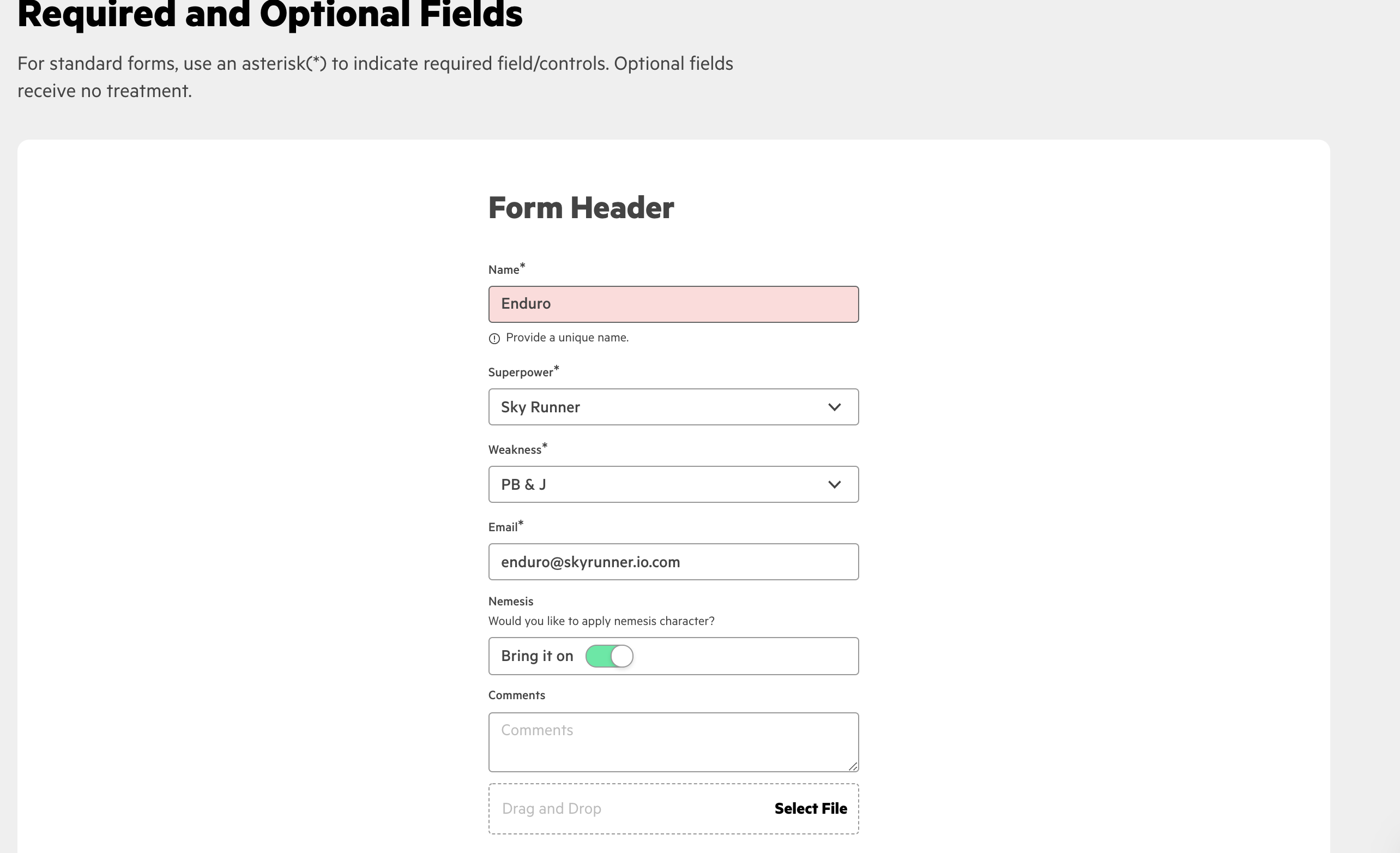Image resolution: width=1400 pixels, height=853 pixels.
Task: Focus the Name field containing Enduro
Action: (673, 304)
